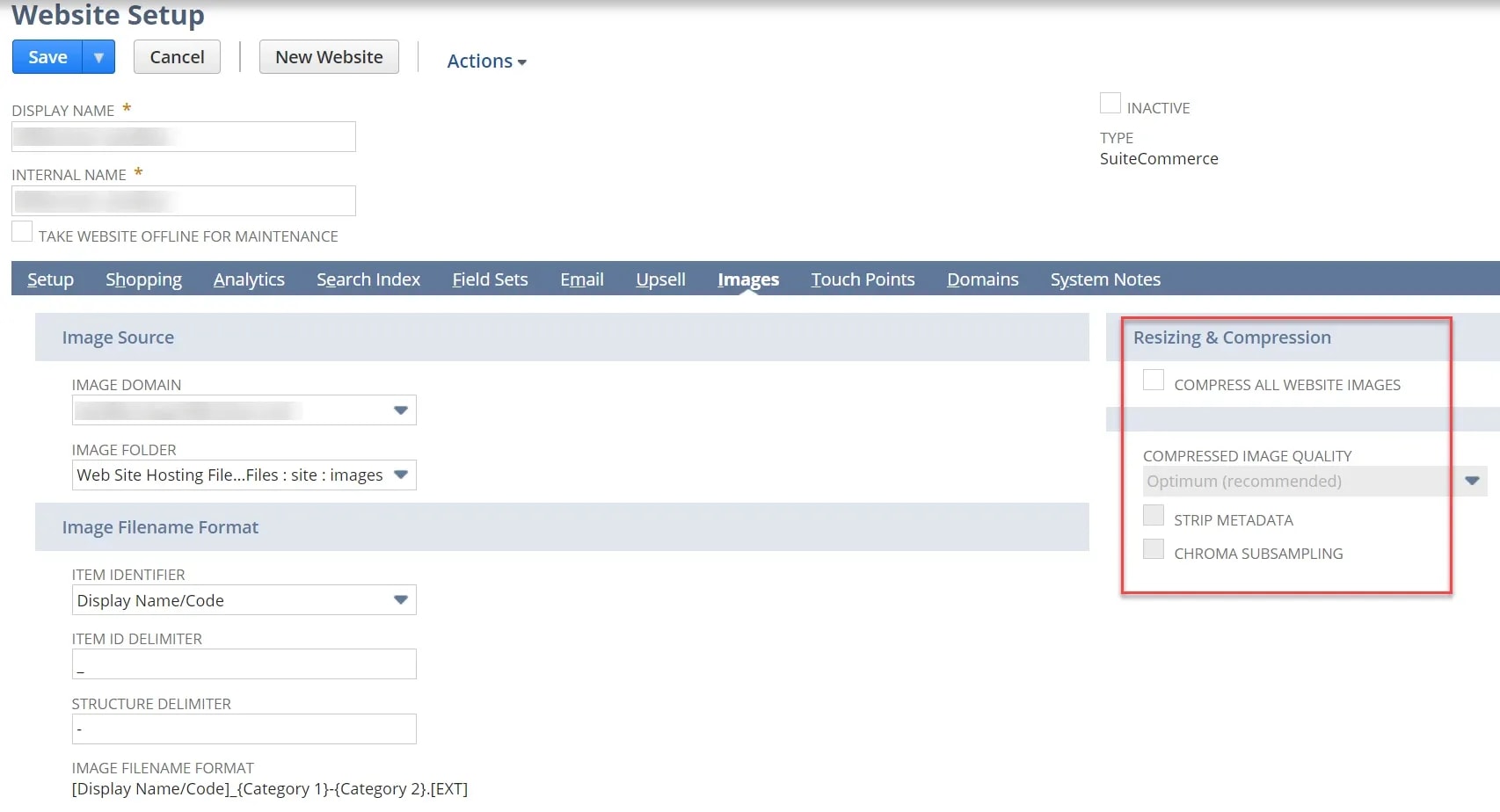Switch to the Domains tab
The image size is (1500, 812).
point(982,279)
